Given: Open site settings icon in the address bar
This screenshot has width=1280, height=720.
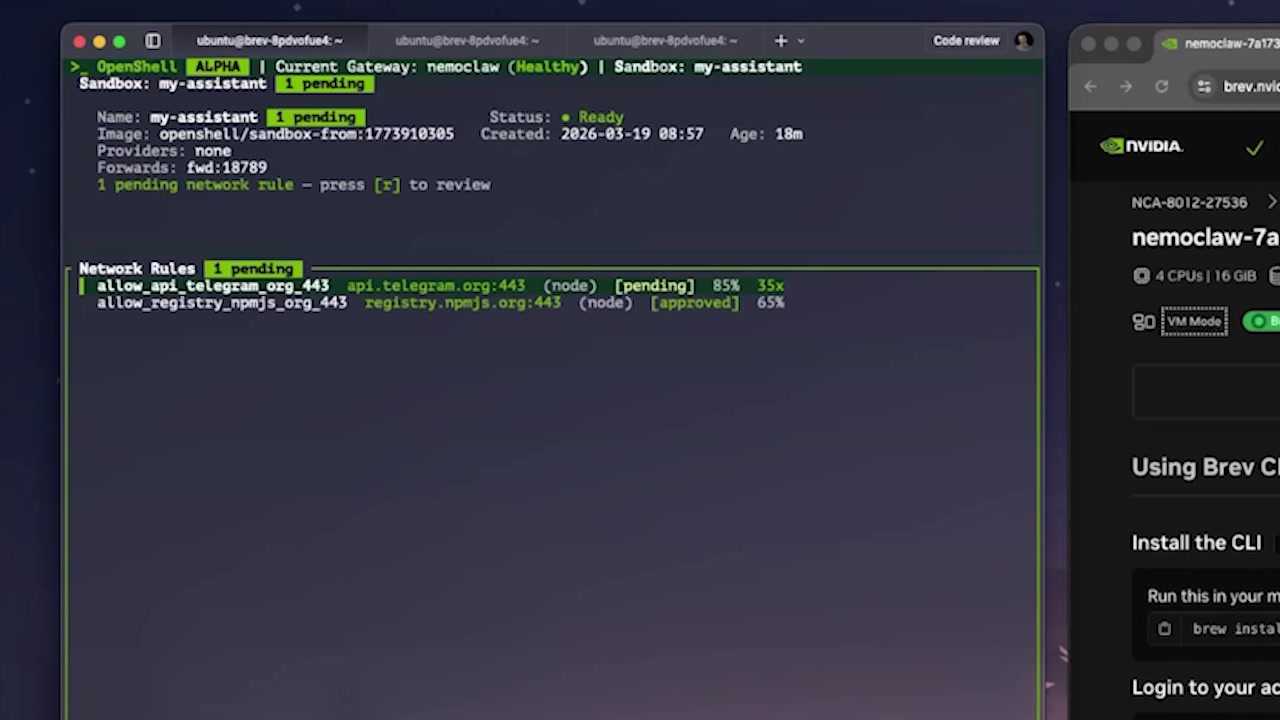Looking at the screenshot, I should [x=1203, y=86].
